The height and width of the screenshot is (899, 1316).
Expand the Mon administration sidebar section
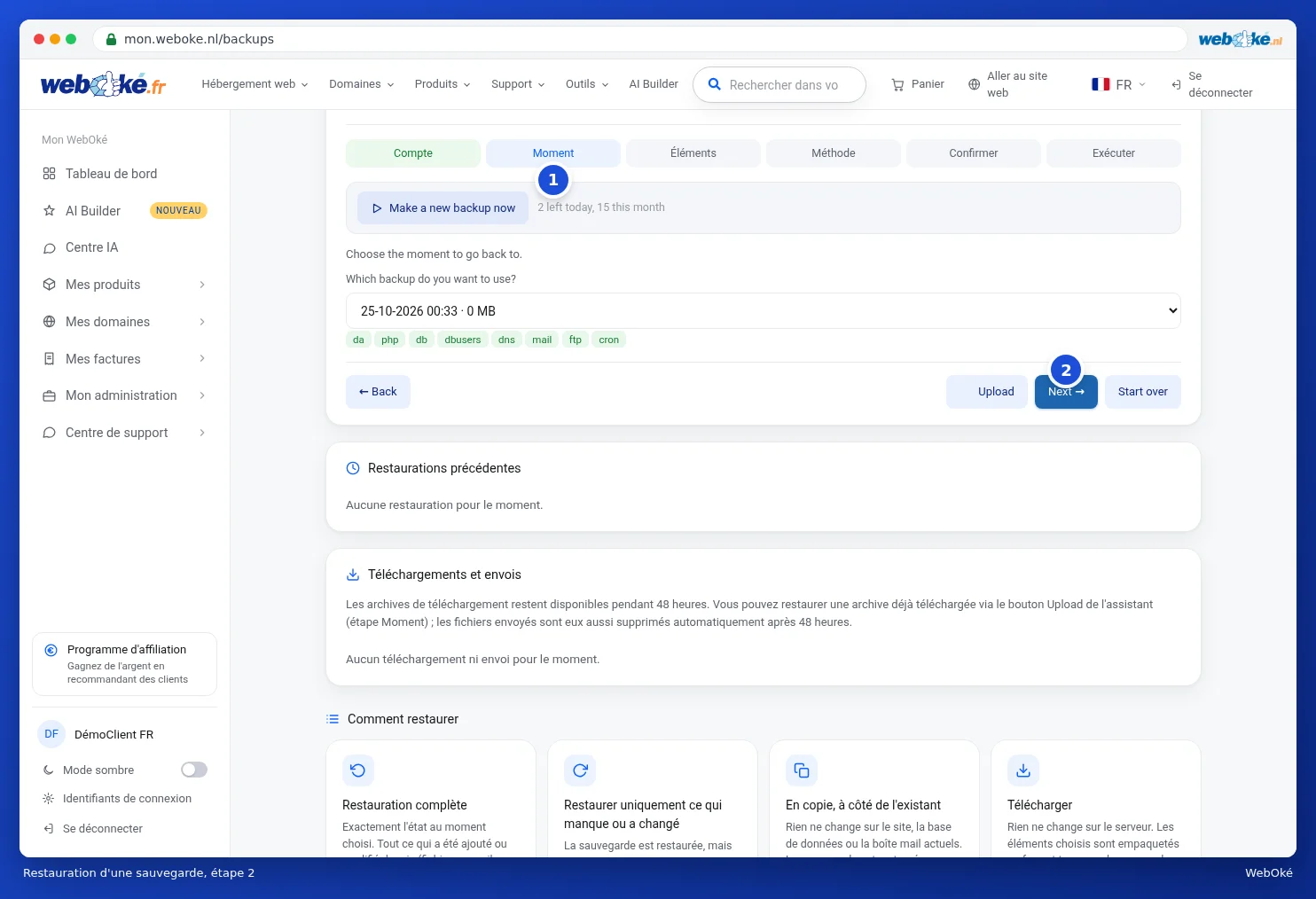tap(123, 395)
